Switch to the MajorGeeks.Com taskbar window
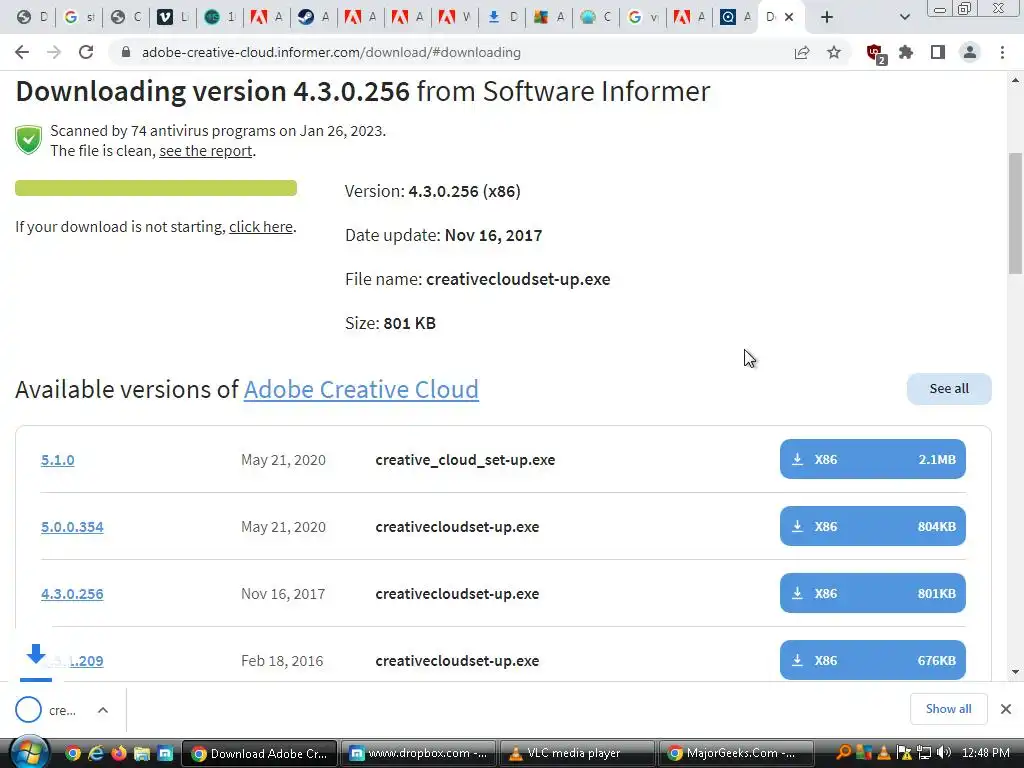 [x=737, y=754]
